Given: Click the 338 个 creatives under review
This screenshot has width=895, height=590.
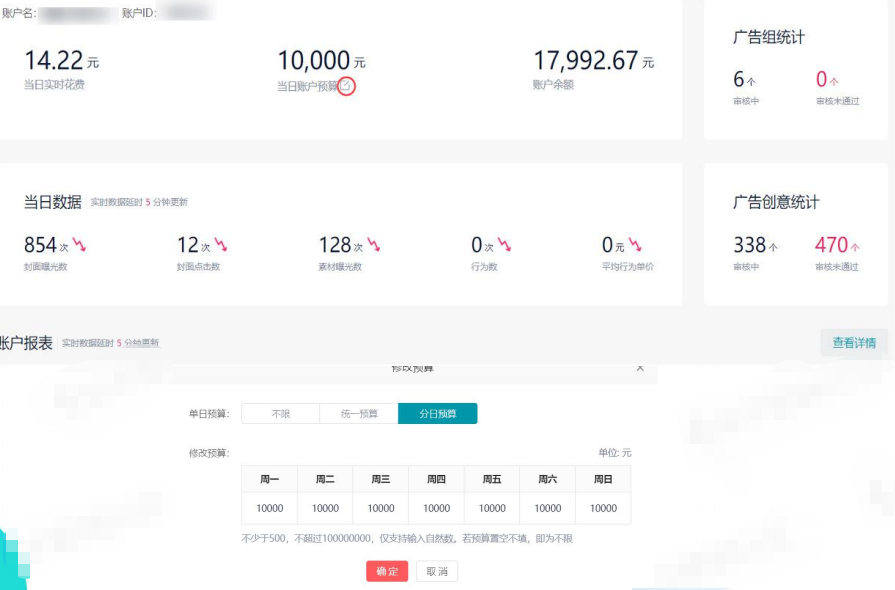Looking at the screenshot, I should click(755, 245).
